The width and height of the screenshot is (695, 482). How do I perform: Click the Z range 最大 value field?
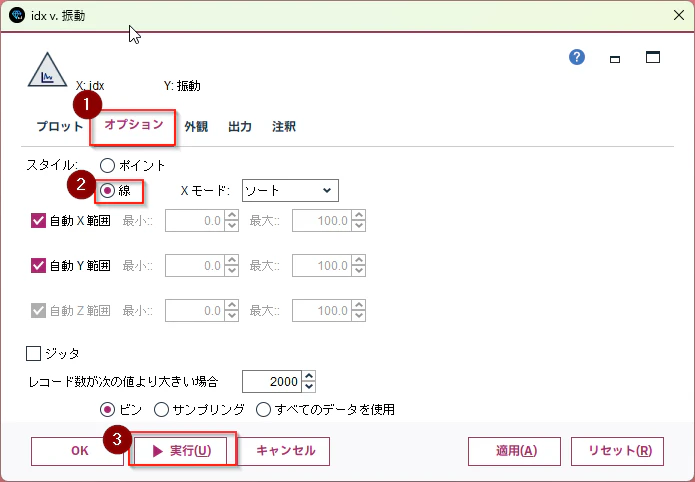coord(322,310)
